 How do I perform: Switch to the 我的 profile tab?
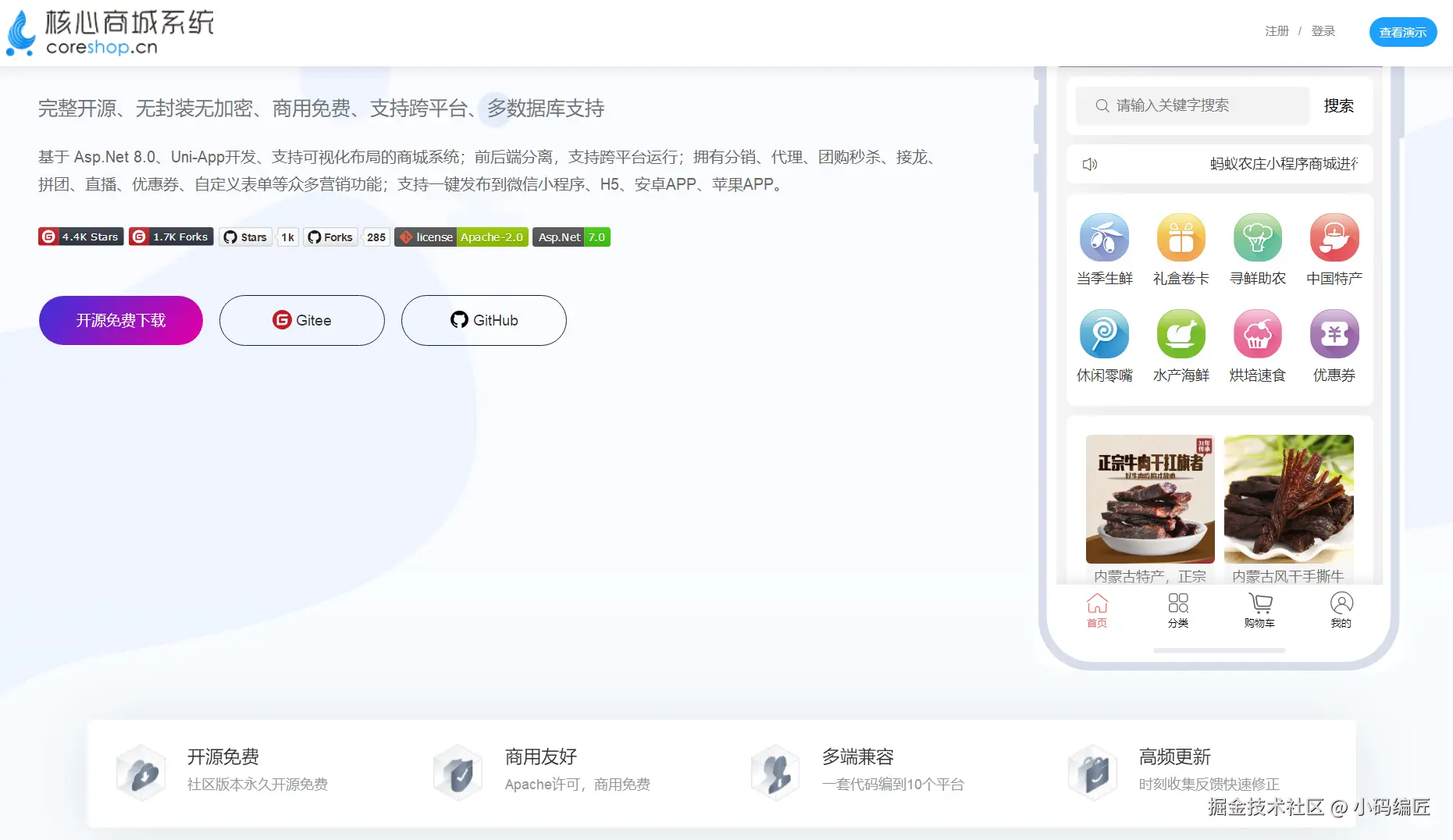pyautogui.click(x=1341, y=610)
